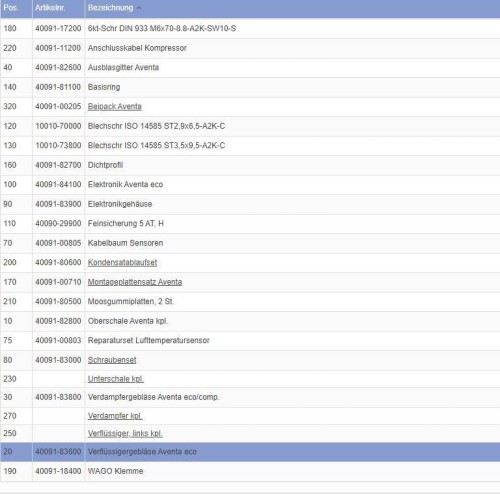Click the Pos. column header
500x494 pixels.
[x=10, y=8]
